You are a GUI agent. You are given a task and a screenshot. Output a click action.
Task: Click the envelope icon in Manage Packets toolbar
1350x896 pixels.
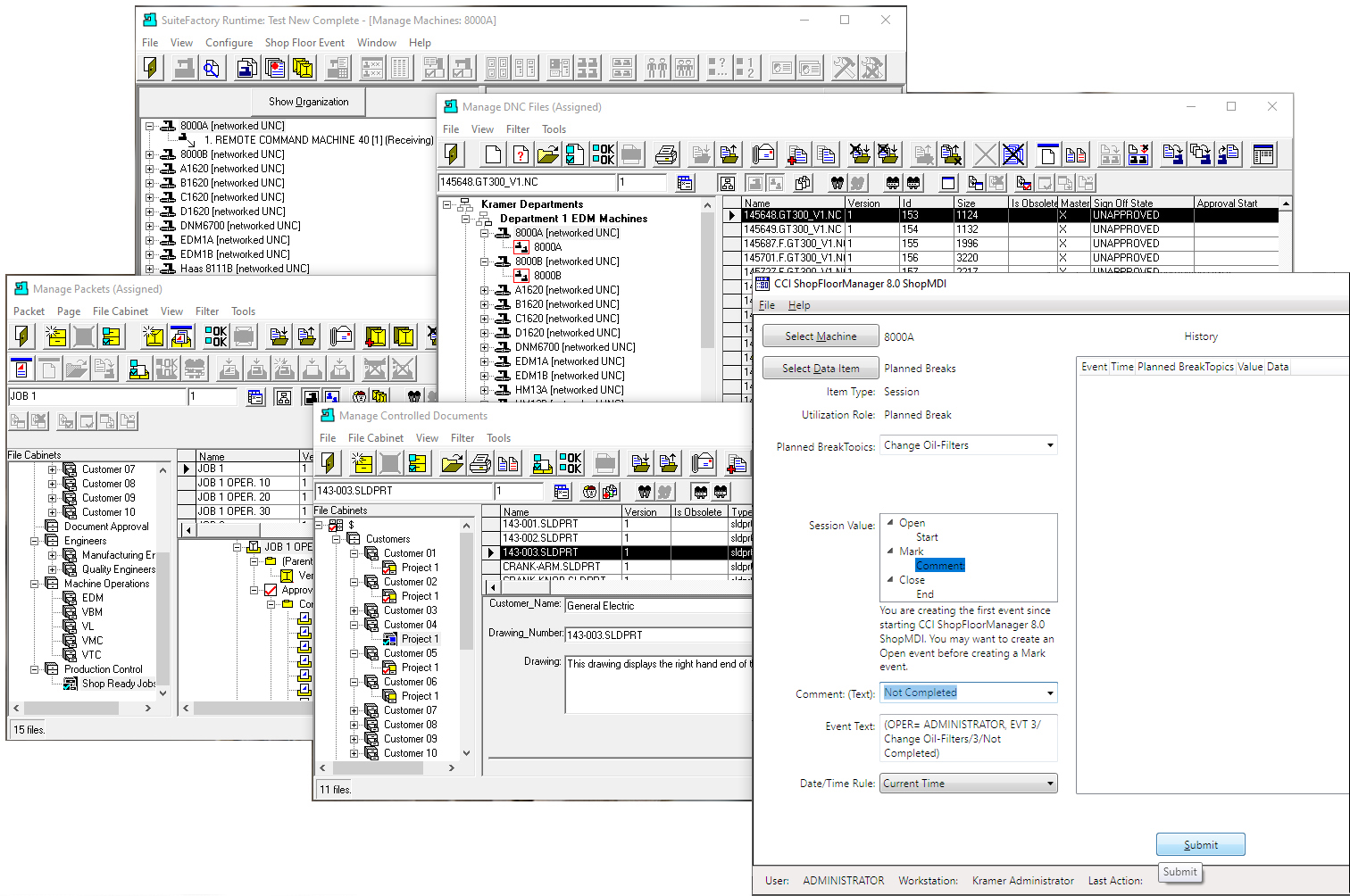(341, 336)
